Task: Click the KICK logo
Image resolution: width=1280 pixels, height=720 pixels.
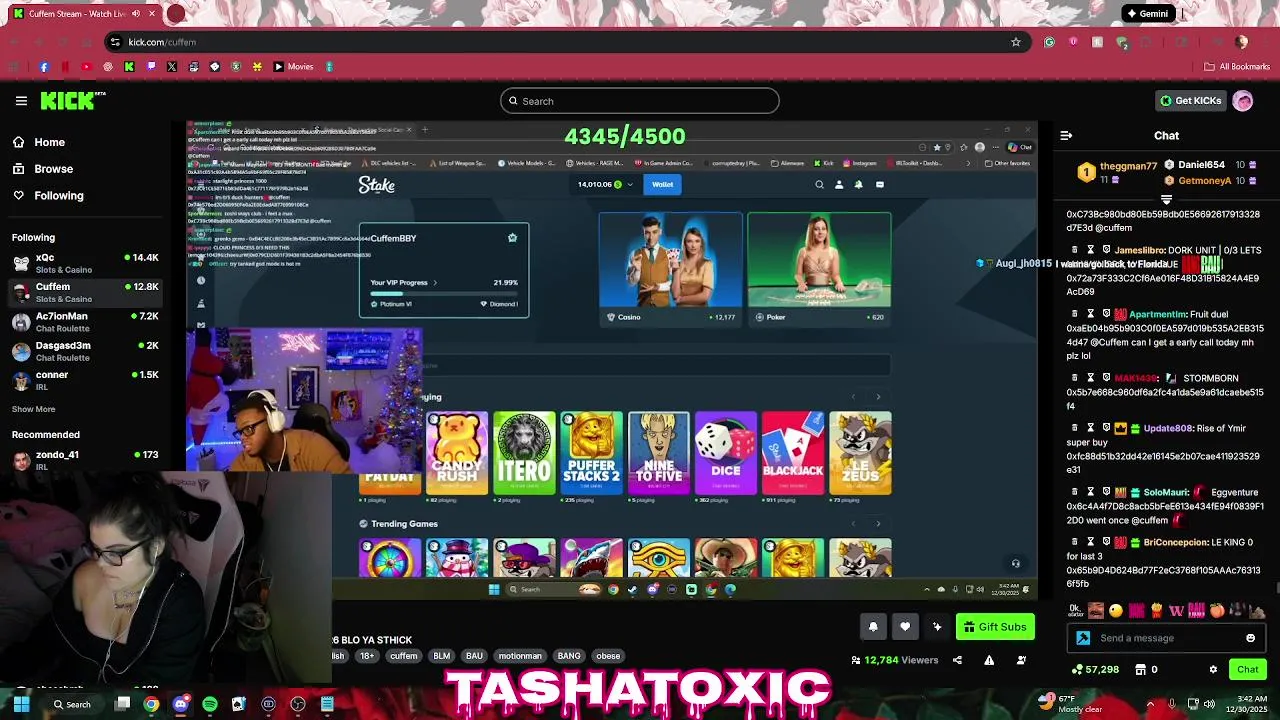Action: pyautogui.click(x=72, y=100)
